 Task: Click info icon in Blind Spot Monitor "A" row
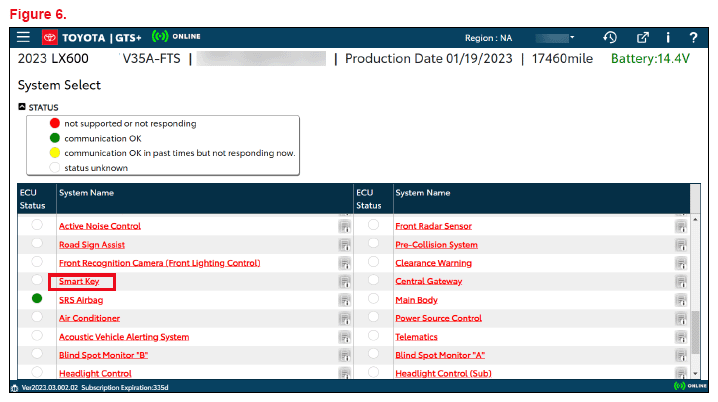pos(681,355)
